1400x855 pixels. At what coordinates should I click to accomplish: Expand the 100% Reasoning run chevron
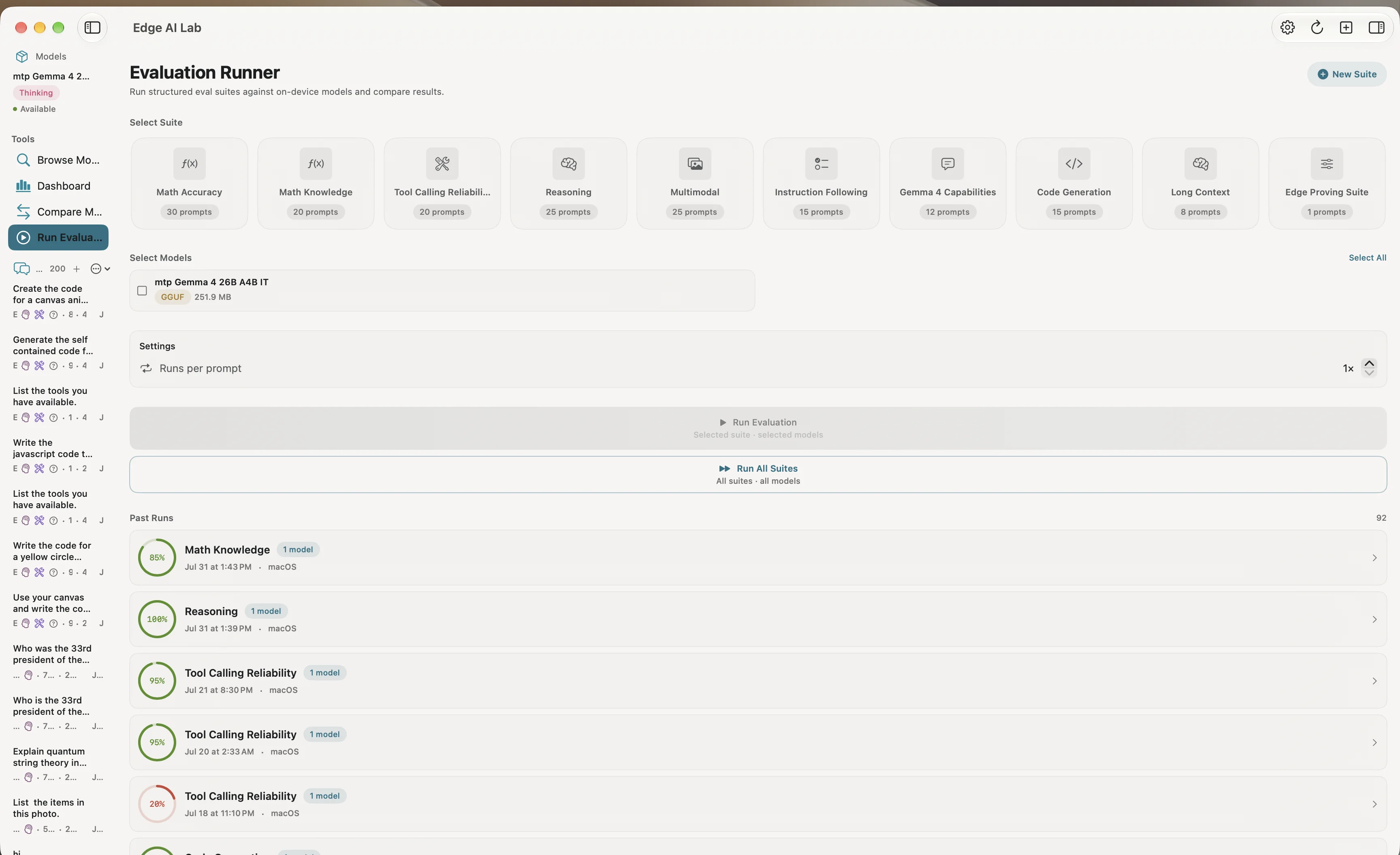[x=1374, y=619]
